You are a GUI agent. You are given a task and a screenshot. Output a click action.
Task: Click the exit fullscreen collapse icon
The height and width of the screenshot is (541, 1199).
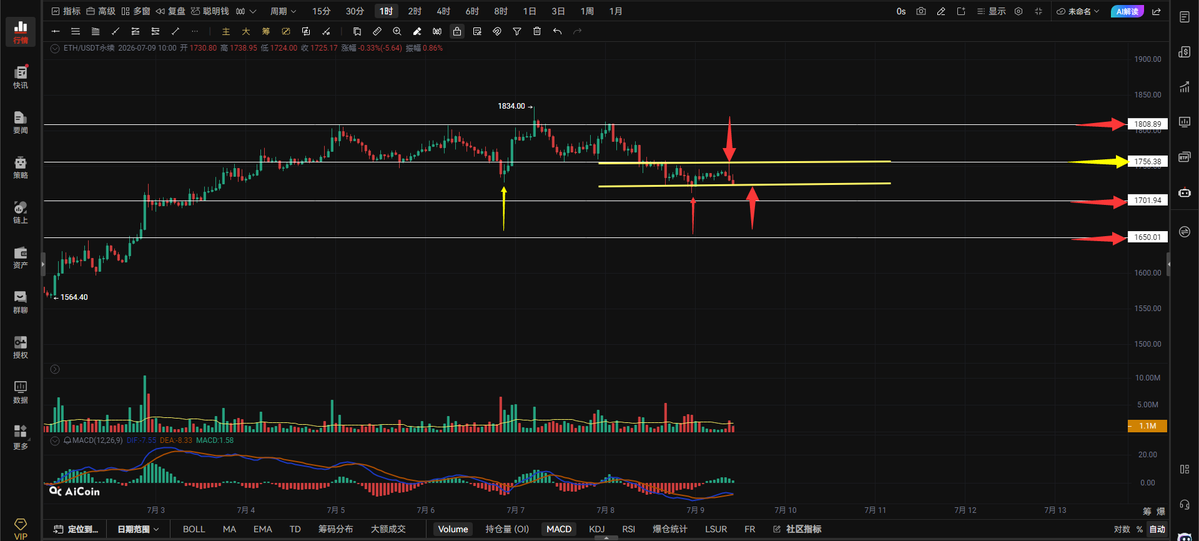tap(1038, 11)
